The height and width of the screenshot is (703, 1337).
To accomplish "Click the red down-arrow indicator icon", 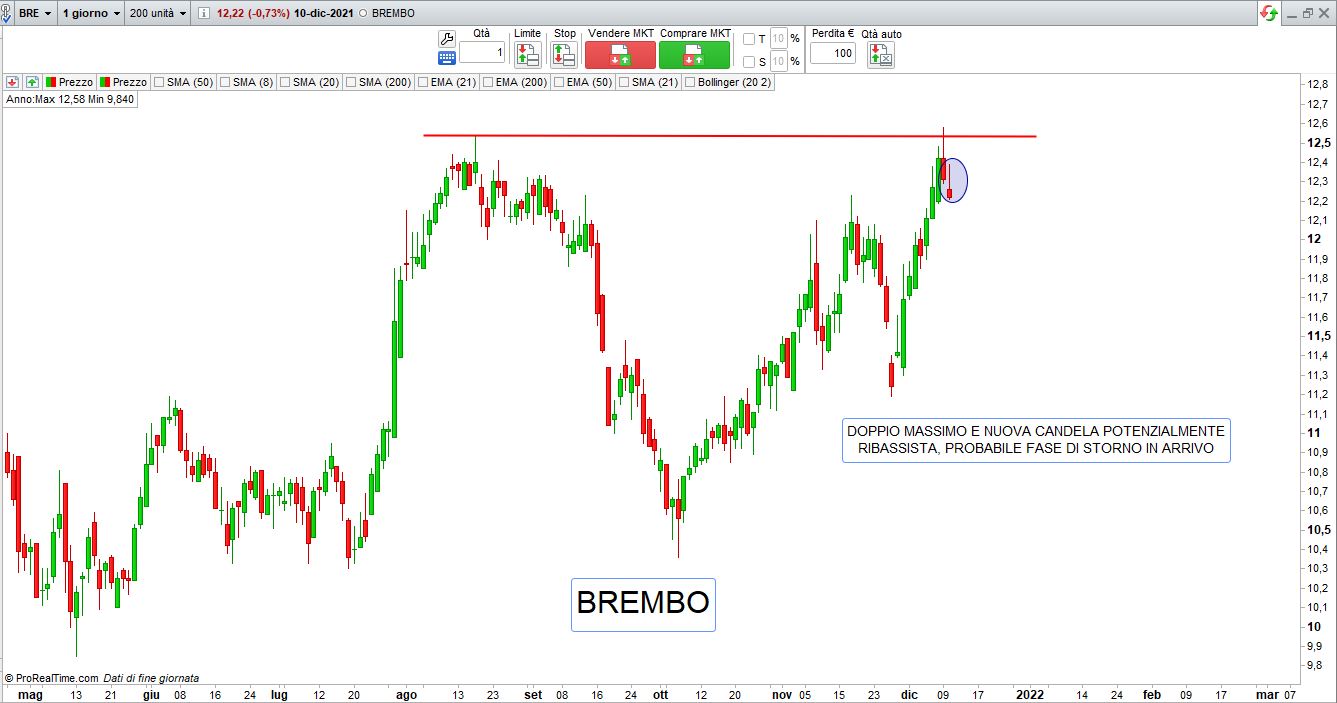I will click(x=13, y=82).
